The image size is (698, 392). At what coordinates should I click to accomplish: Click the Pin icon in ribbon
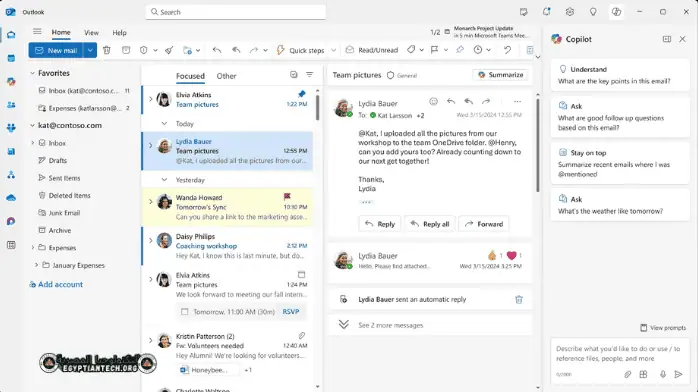460,50
